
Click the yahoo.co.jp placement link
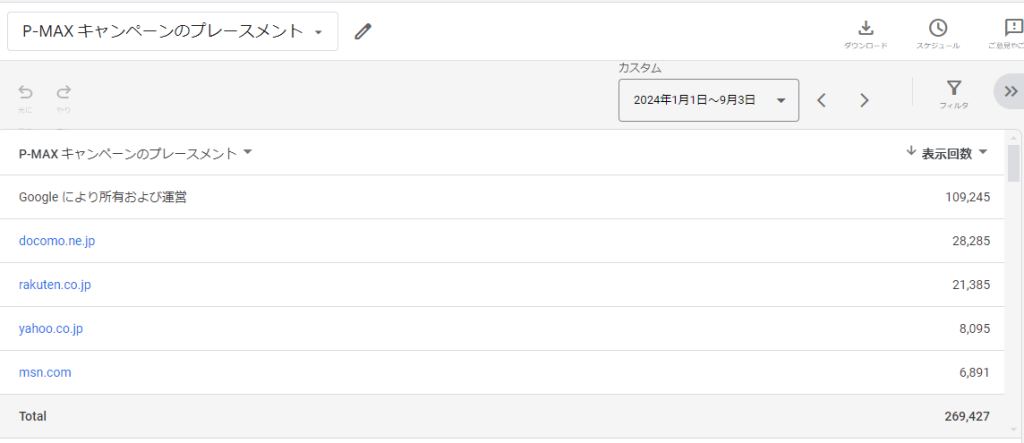[x=51, y=328]
